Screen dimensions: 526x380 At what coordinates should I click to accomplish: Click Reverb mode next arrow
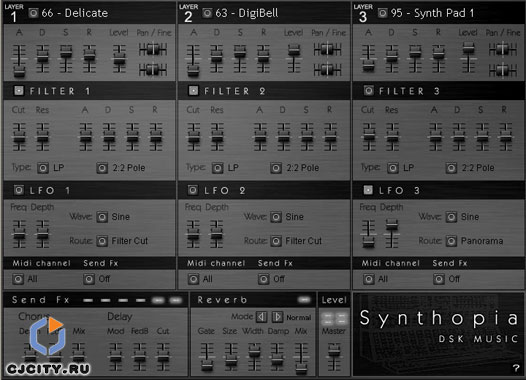277,317
